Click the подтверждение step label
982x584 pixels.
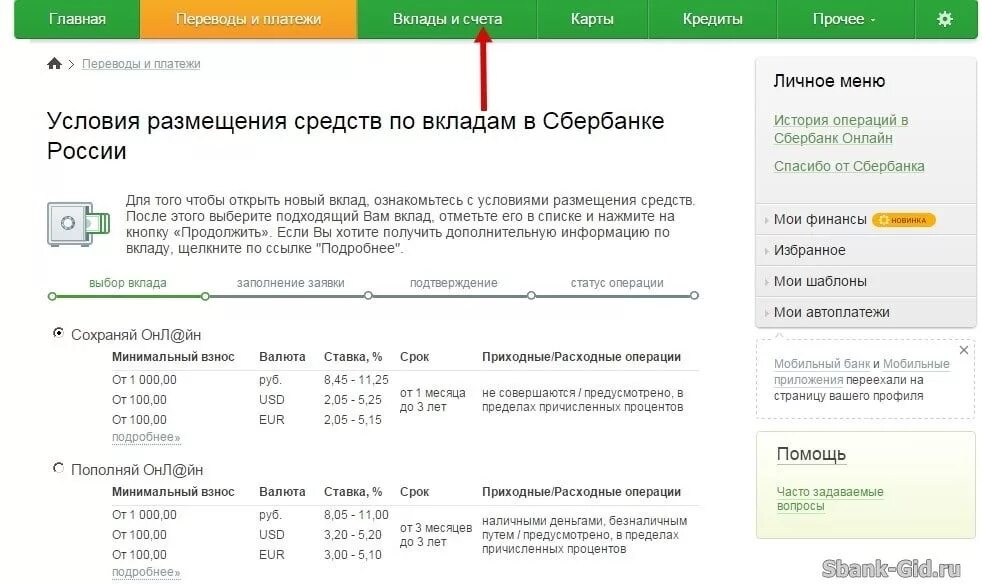pos(453,283)
